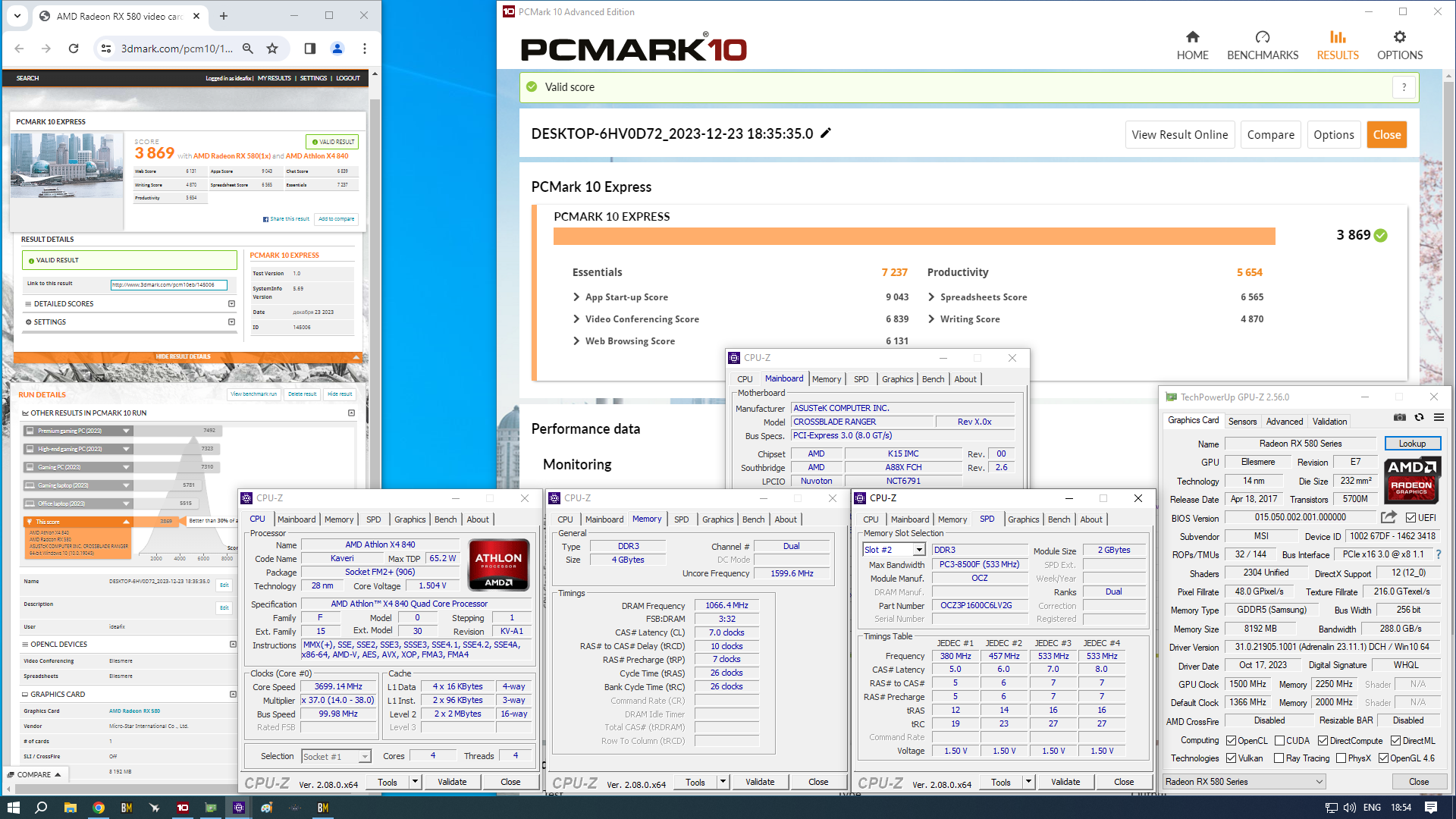The height and width of the screenshot is (819, 1456).
Task: Open GPU-Z hamburger menu
Action: [1439, 417]
